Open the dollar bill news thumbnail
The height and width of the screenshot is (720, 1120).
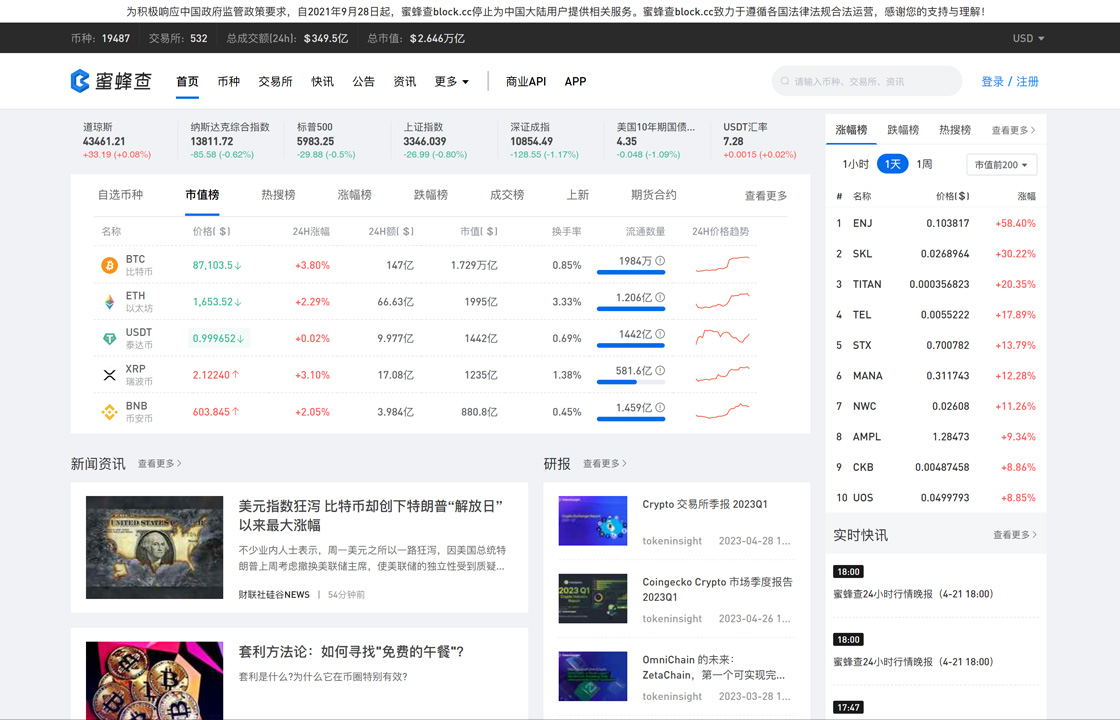coord(154,547)
